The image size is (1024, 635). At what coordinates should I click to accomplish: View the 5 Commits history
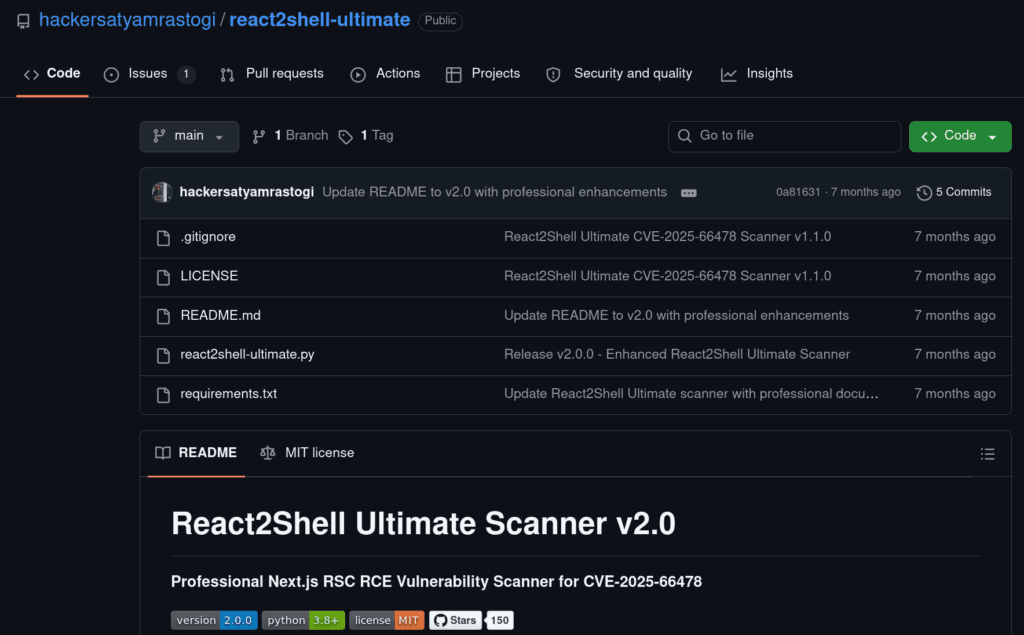pyautogui.click(x=954, y=192)
